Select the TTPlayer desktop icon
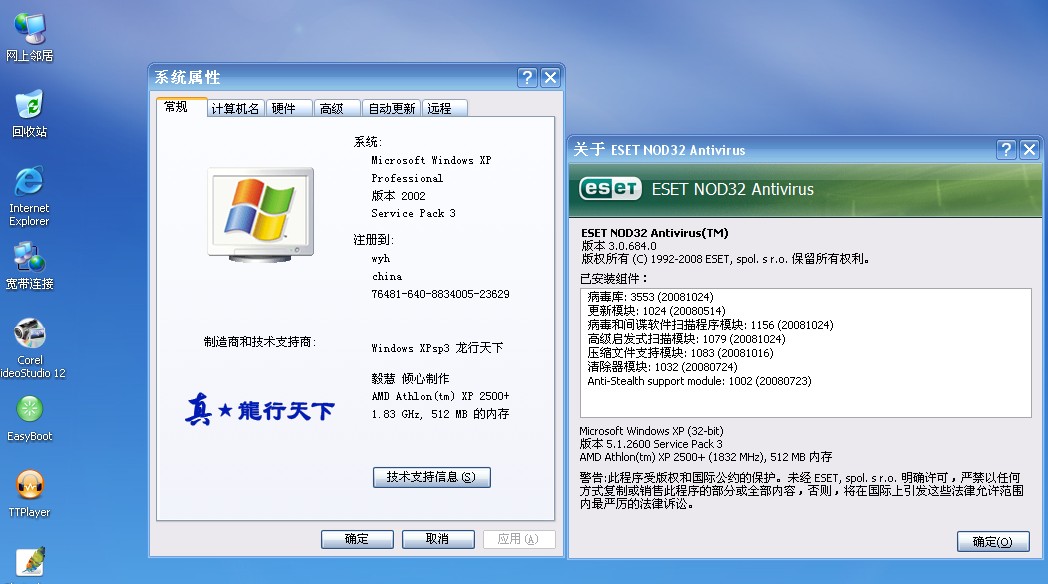This screenshot has width=1048, height=584. pos(29,494)
